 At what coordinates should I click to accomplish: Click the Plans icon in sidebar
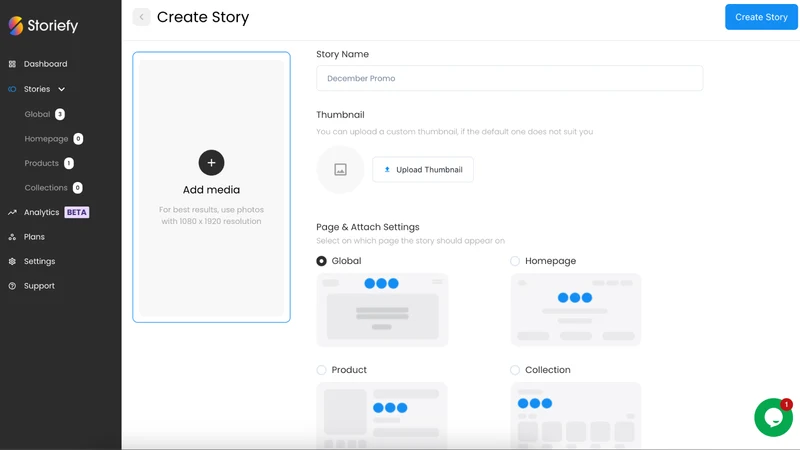[x=12, y=237]
